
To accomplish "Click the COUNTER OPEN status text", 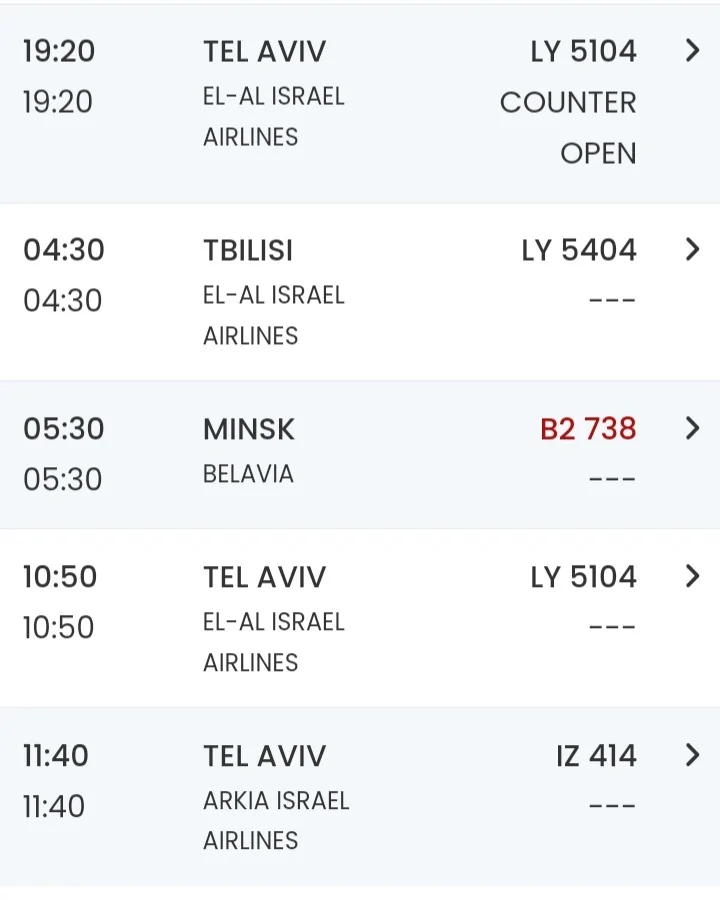I will pyautogui.click(x=568, y=127).
